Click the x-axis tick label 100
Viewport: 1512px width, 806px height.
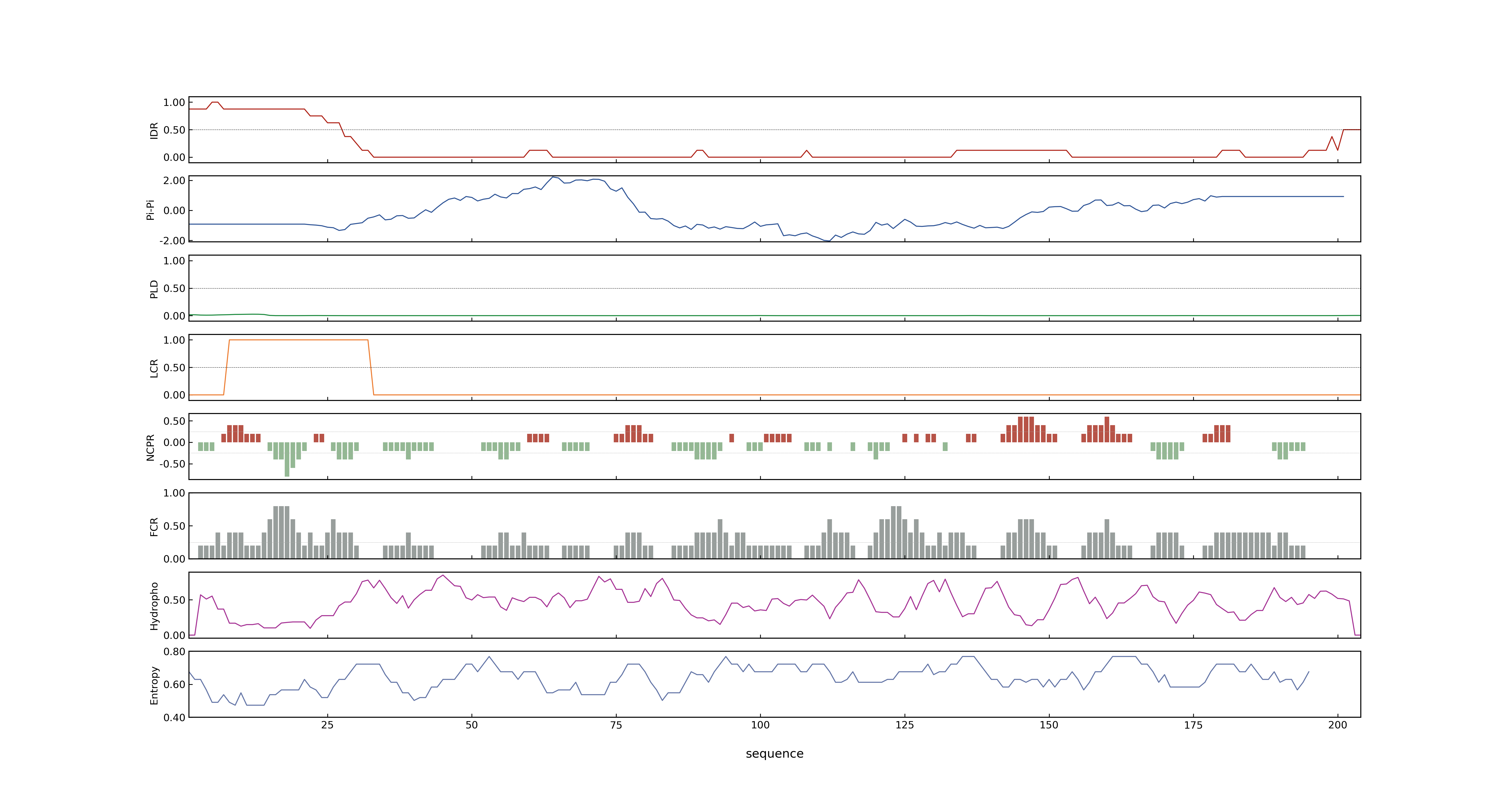pyautogui.click(x=760, y=725)
